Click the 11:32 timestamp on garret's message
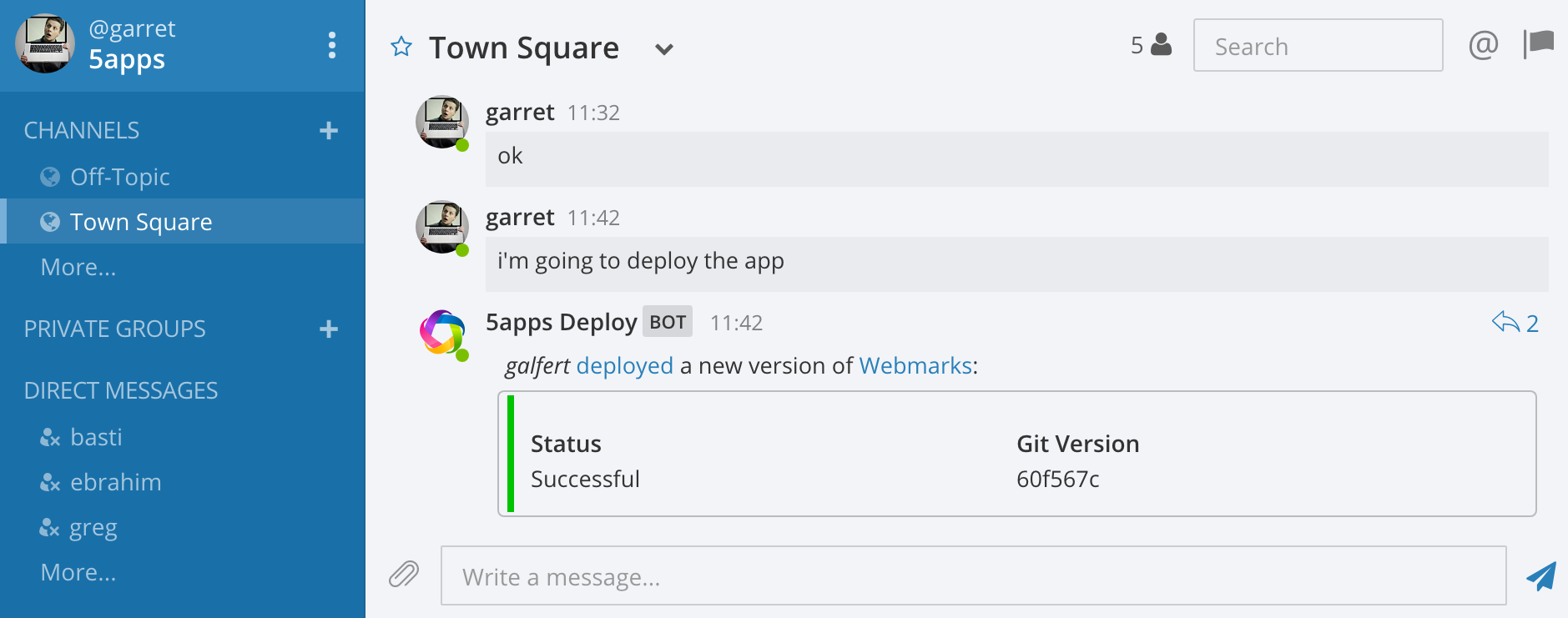Image resolution: width=1568 pixels, height=618 pixels. [x=593, y=113]
